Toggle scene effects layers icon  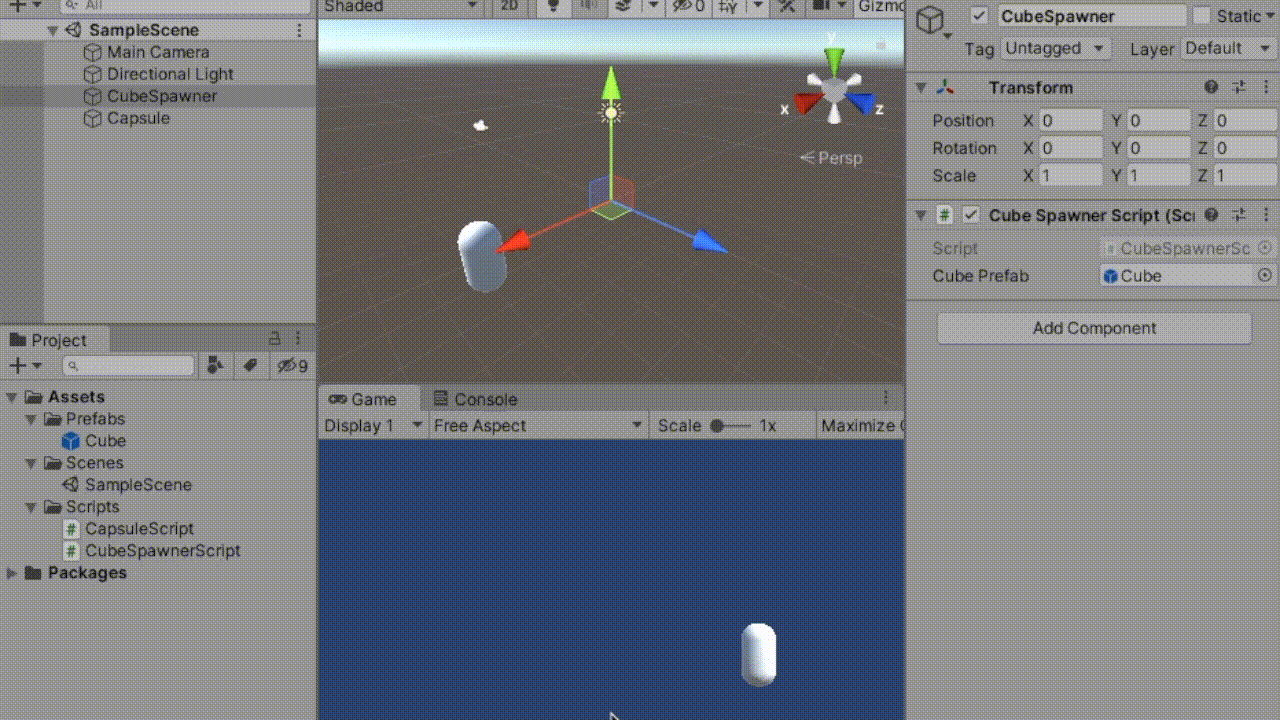click(625, 6)
